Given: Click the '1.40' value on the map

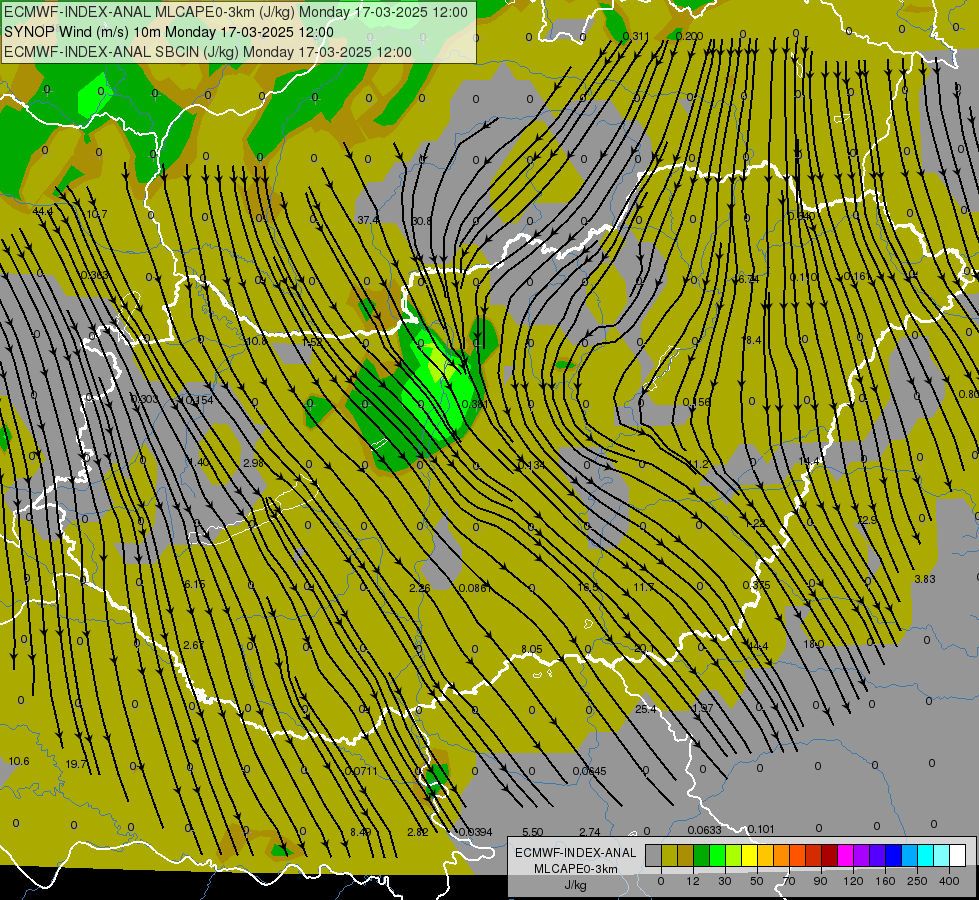Looking at the screenshot, I should click(198, 462).
